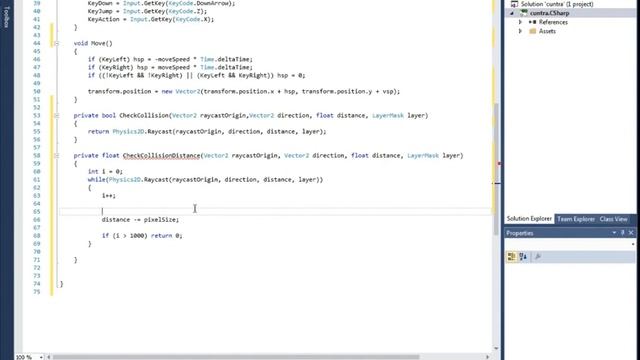640x360 pixels.
Task: Click the red error marker on scrollbar
Action: [499, 163]
